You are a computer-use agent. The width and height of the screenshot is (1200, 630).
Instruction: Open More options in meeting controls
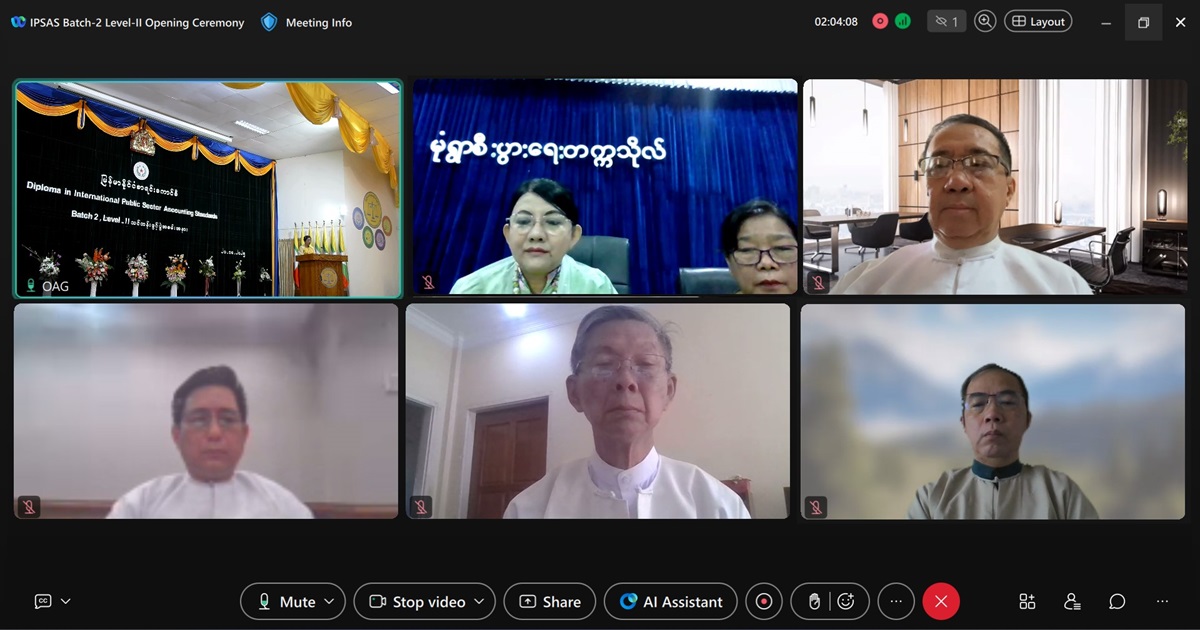click(896, 601)
